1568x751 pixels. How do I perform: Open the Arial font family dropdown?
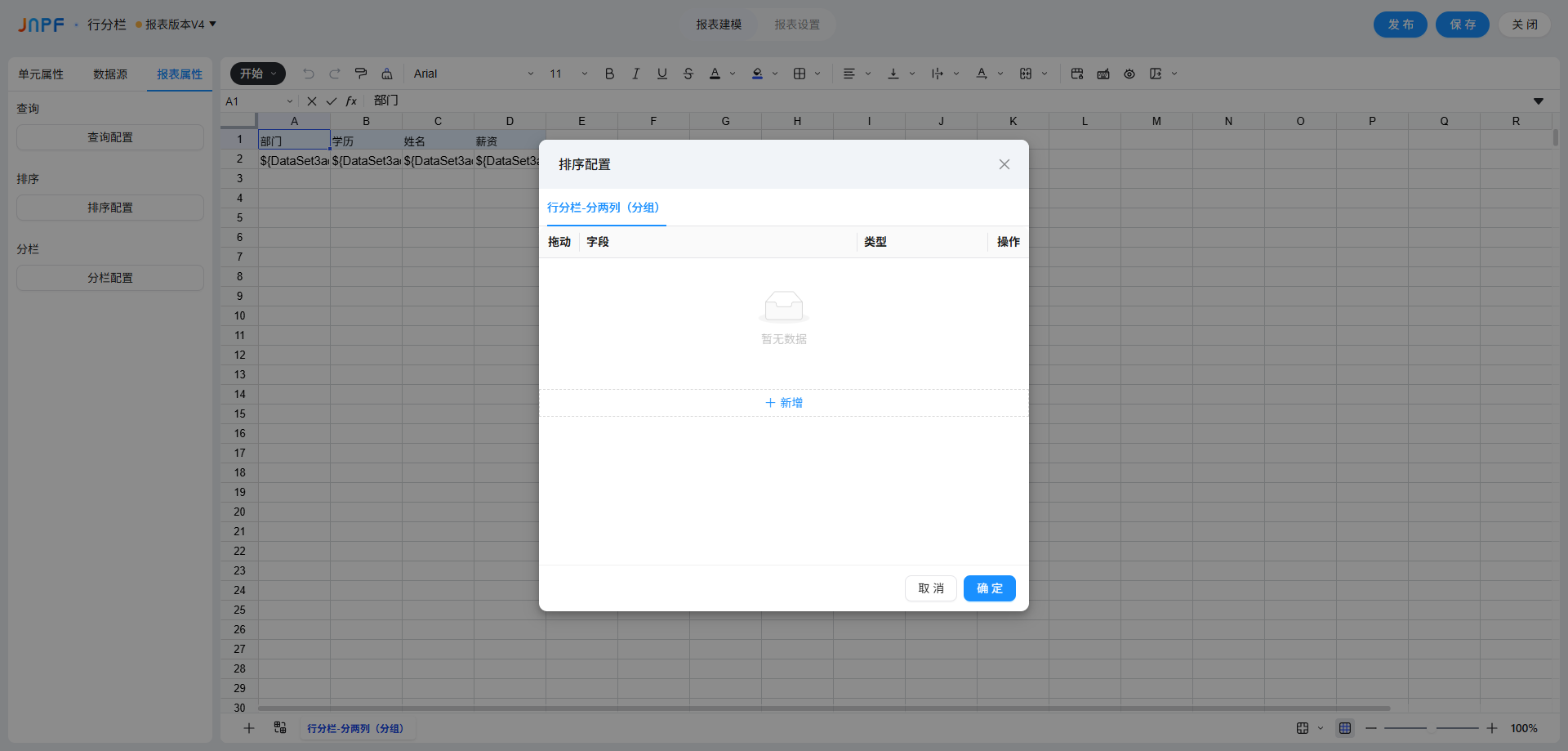tap(473, 74)
